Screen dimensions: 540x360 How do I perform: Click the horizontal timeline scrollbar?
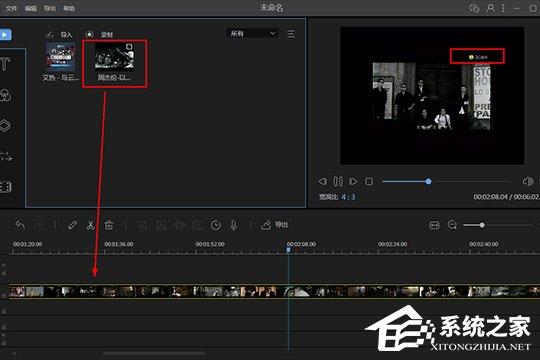pos(154,353)
